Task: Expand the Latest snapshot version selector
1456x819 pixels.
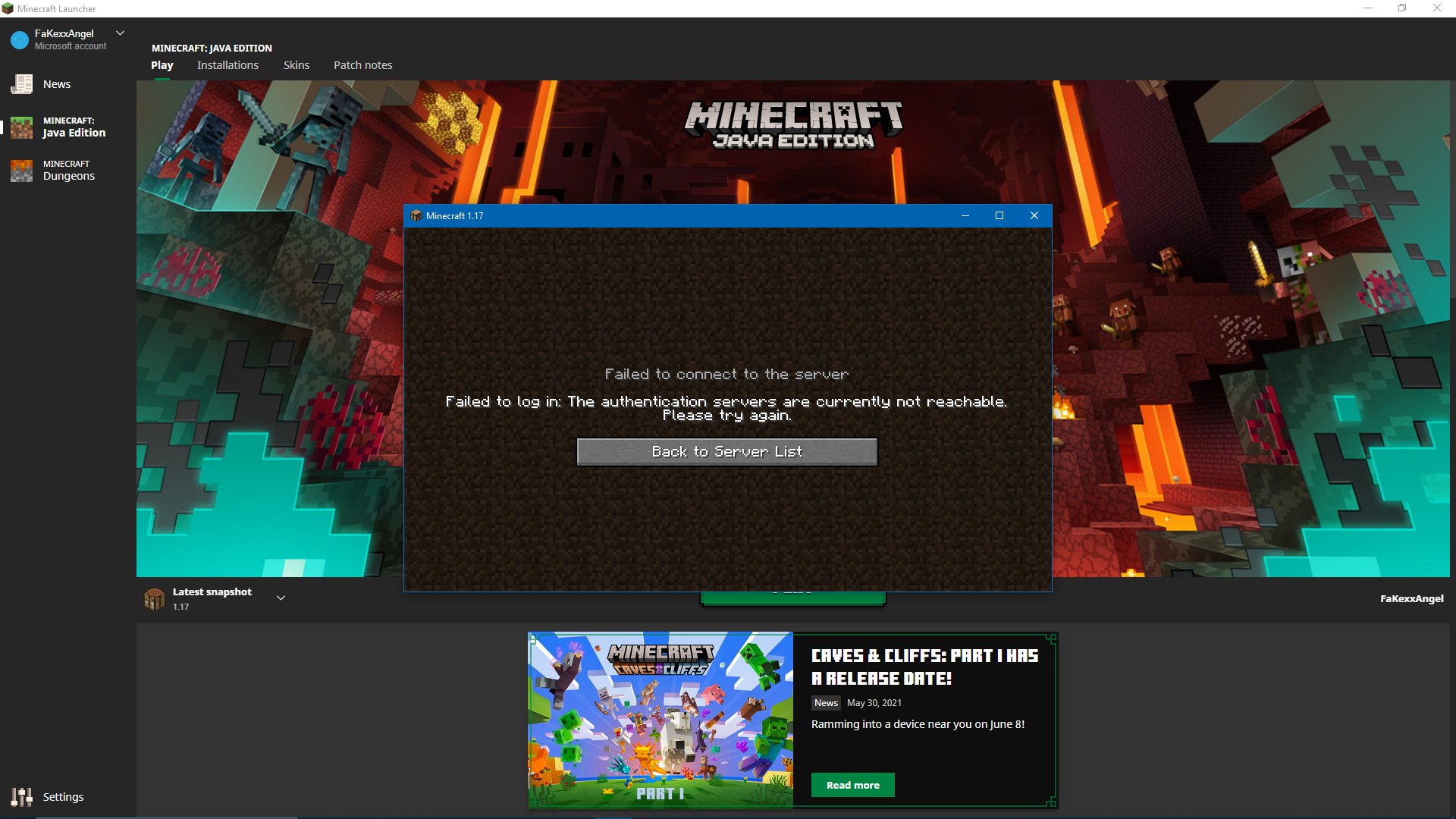Action: (281, 598)
